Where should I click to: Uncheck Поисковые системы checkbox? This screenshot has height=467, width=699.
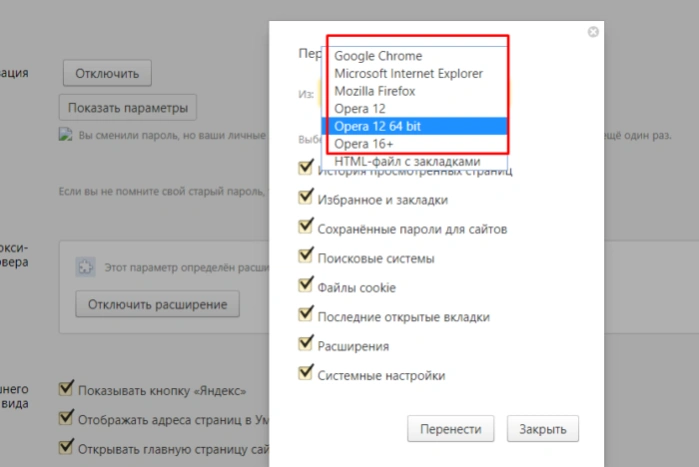pos(305,256)
